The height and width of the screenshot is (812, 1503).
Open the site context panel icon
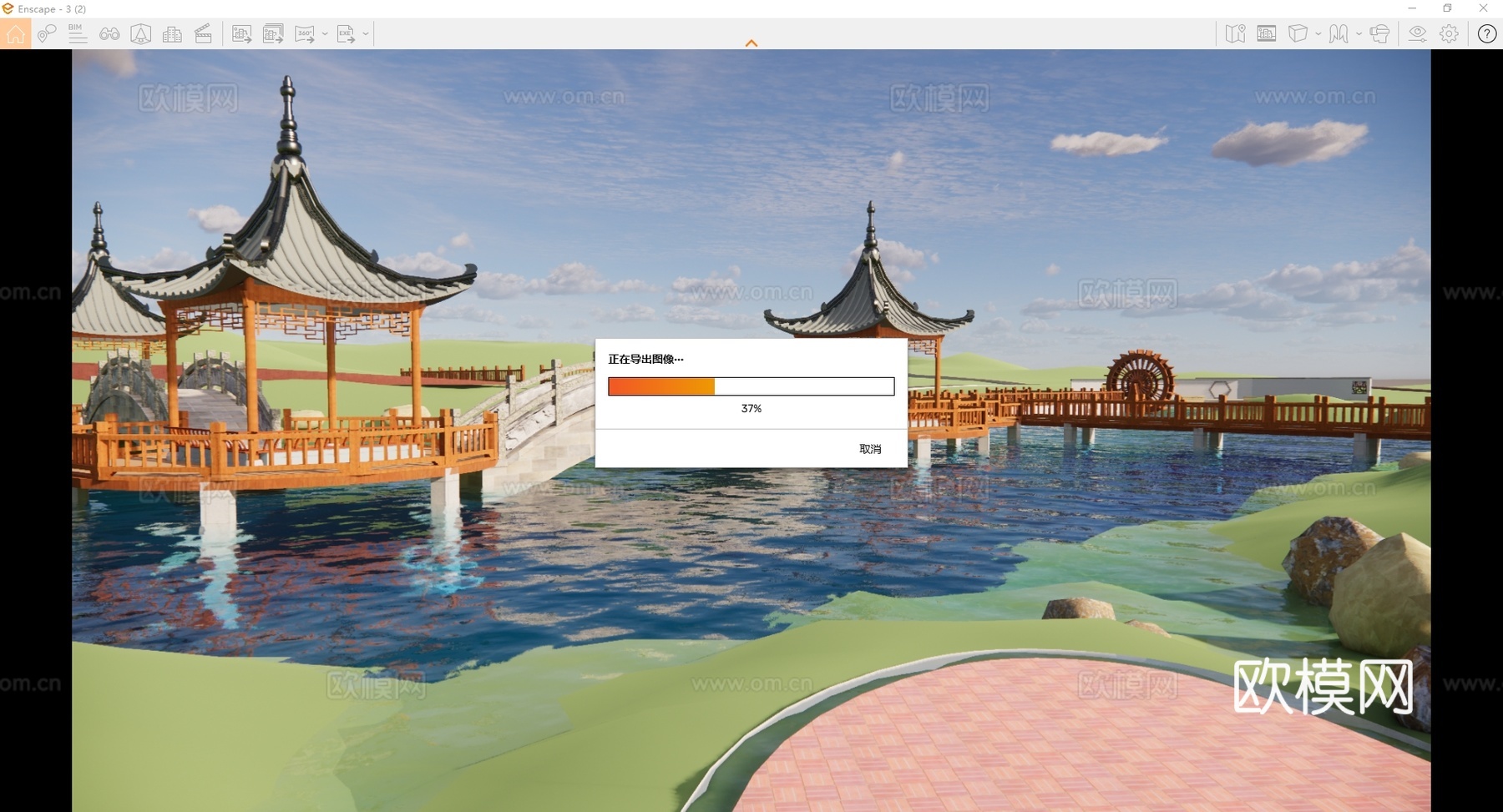click(1267, 34)
